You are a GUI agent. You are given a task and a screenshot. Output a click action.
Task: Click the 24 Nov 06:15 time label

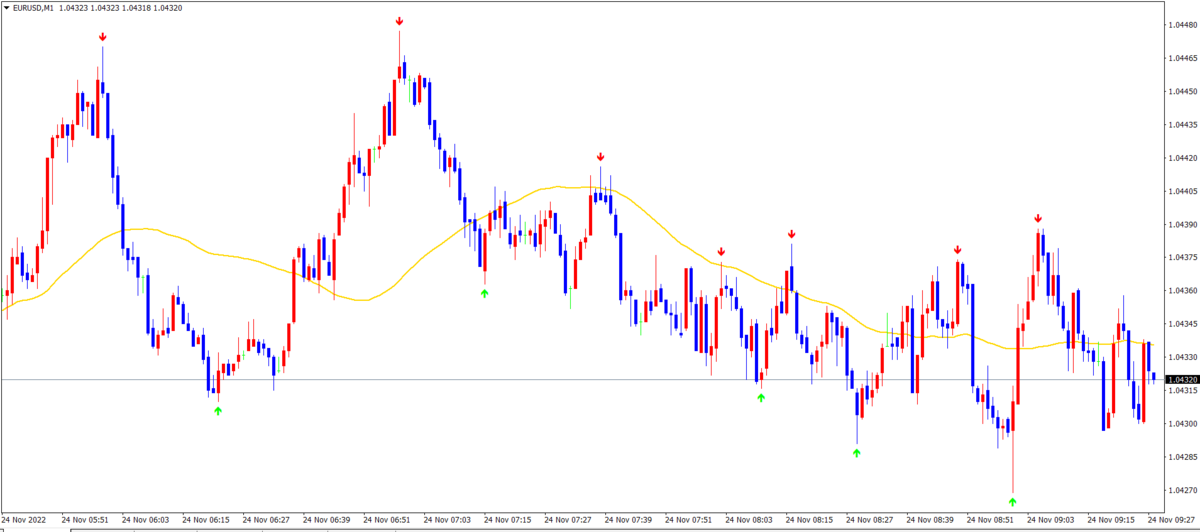(206, 521)
